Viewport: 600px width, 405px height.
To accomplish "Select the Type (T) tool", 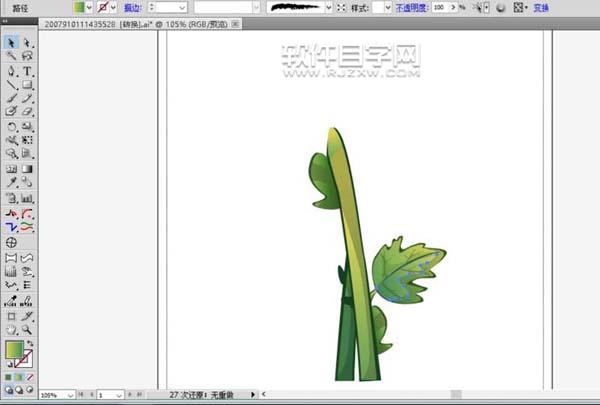I will [x=27, y=71].
